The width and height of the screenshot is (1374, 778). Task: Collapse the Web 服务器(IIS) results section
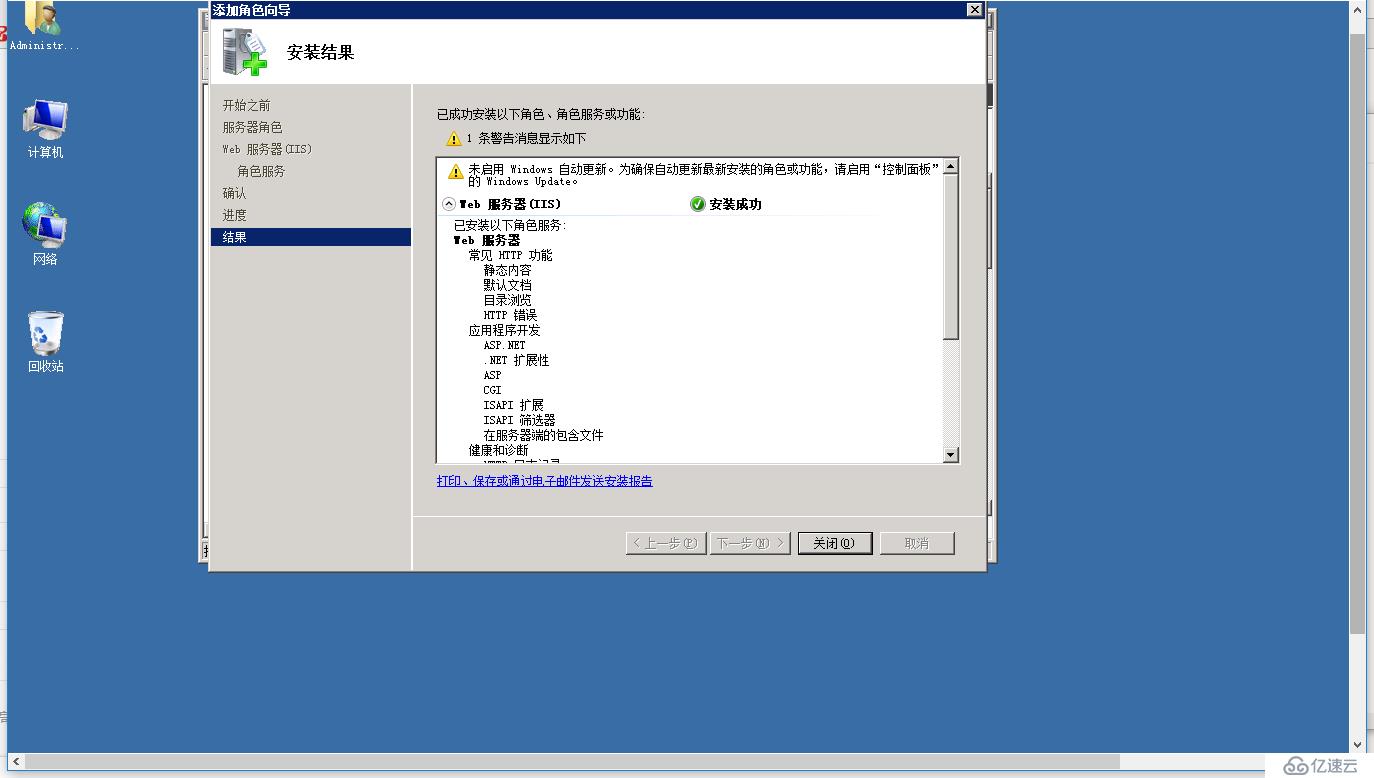(x=449, y=204)
